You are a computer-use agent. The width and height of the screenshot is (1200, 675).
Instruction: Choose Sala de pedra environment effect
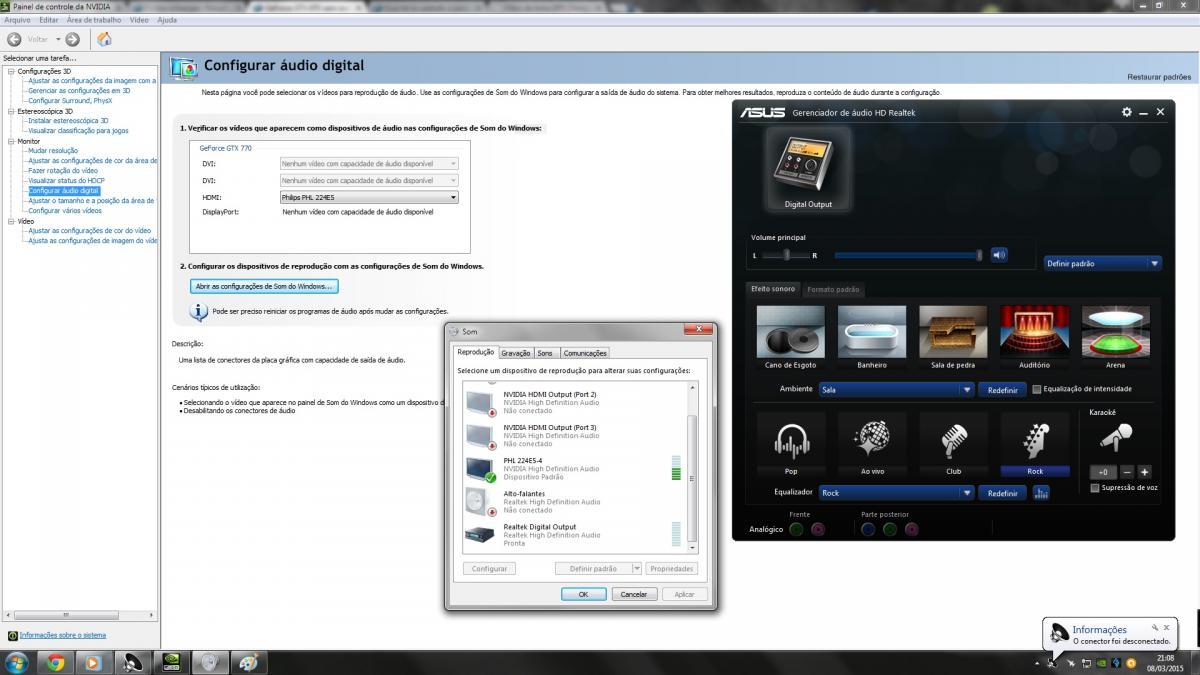point(953,332)
